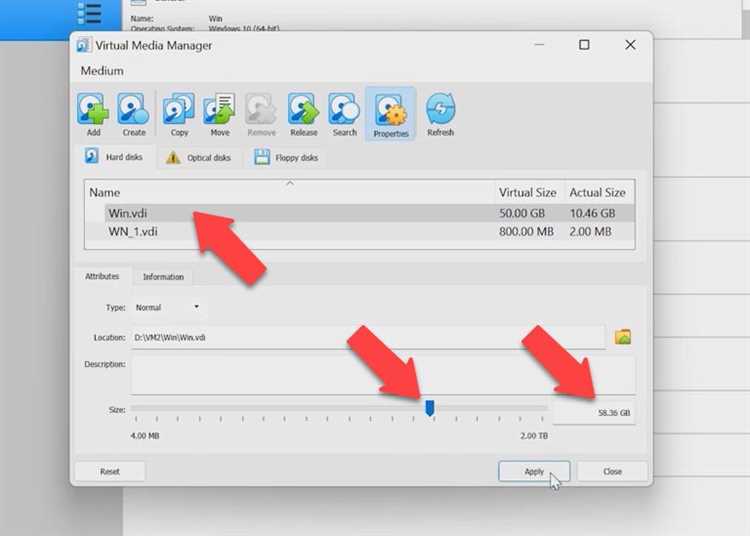Open the Type dropdown set to Normal
750x536 pixels.
[167, 307]
